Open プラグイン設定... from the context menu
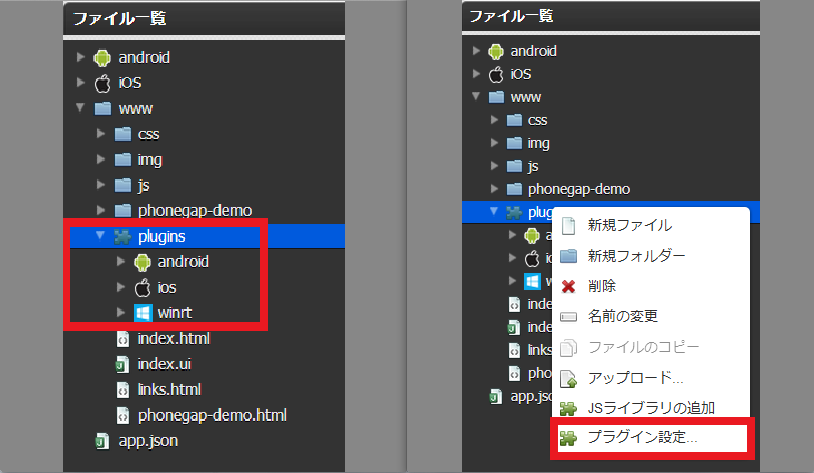814x473 pixels. 643,438
